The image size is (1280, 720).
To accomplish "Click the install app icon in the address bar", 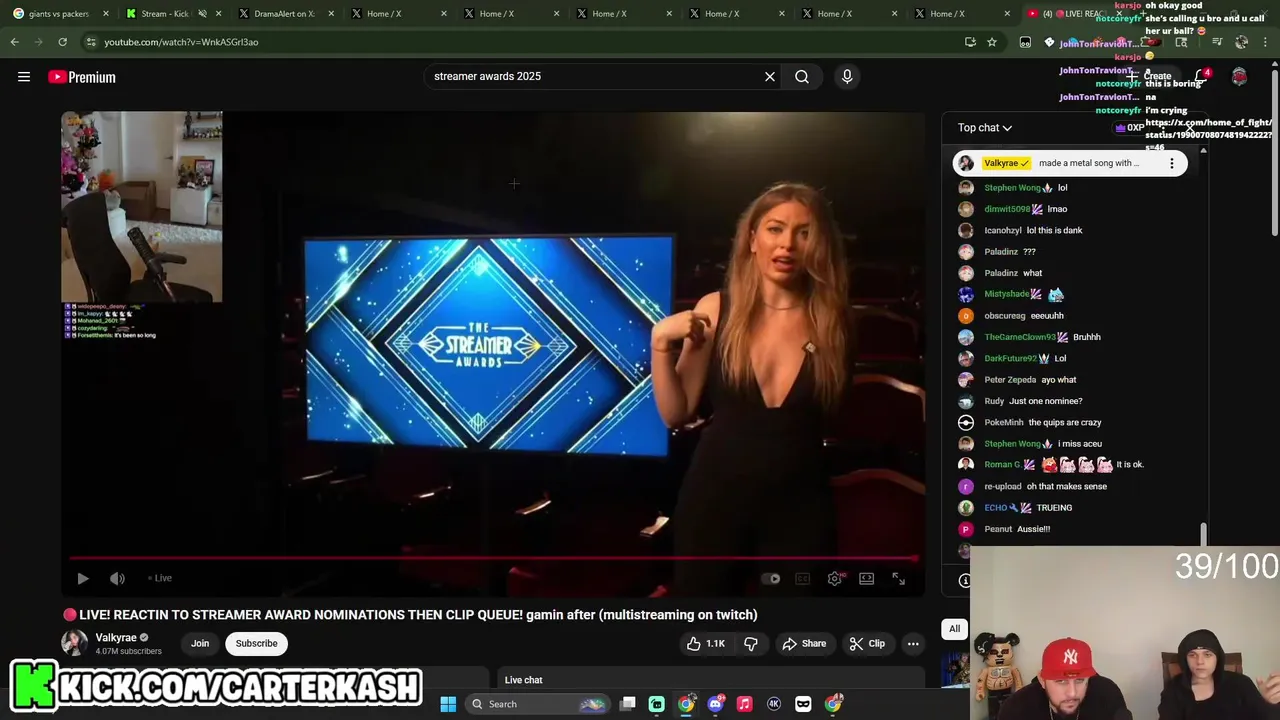I will [970, 42].
